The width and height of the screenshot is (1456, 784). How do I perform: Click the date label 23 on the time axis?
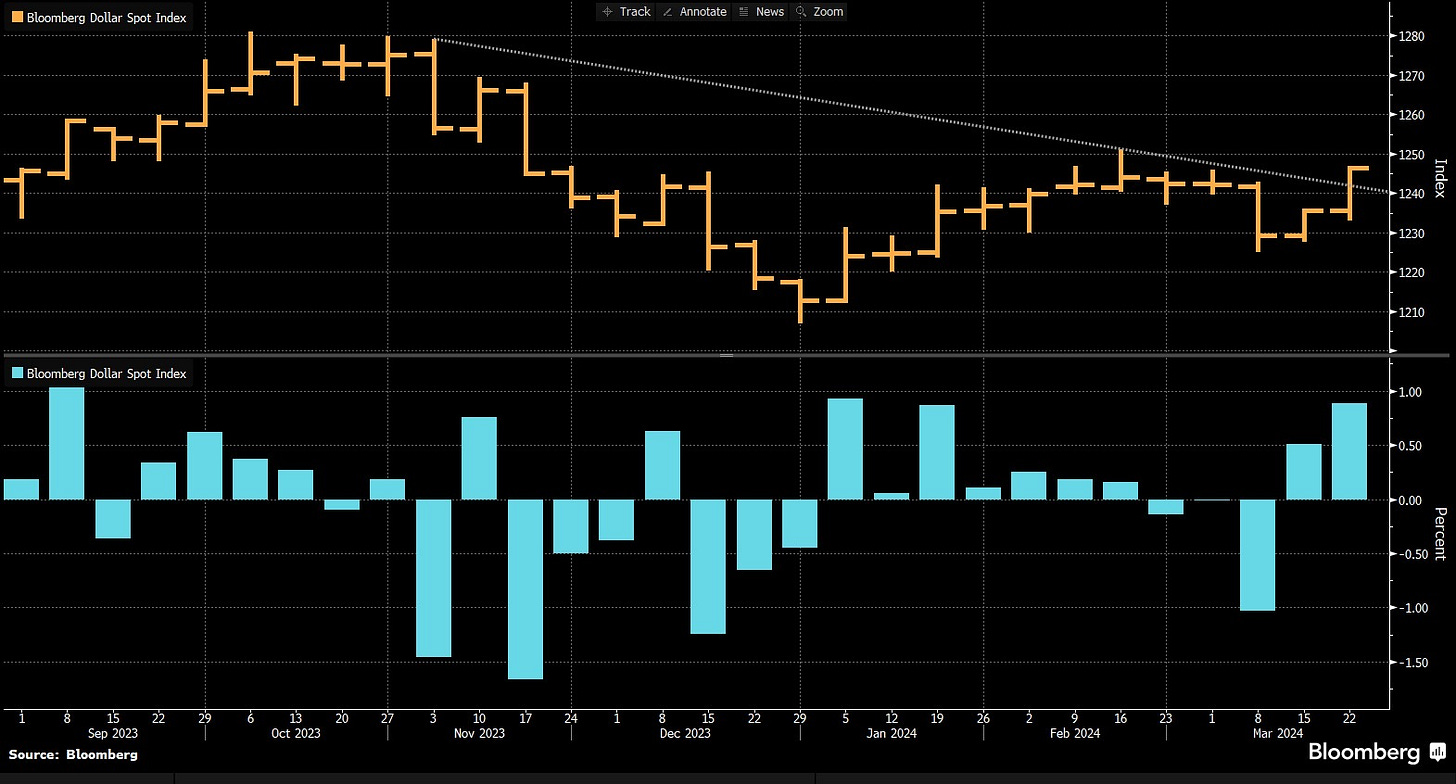pyautogui.click(x=1167, y=717)
